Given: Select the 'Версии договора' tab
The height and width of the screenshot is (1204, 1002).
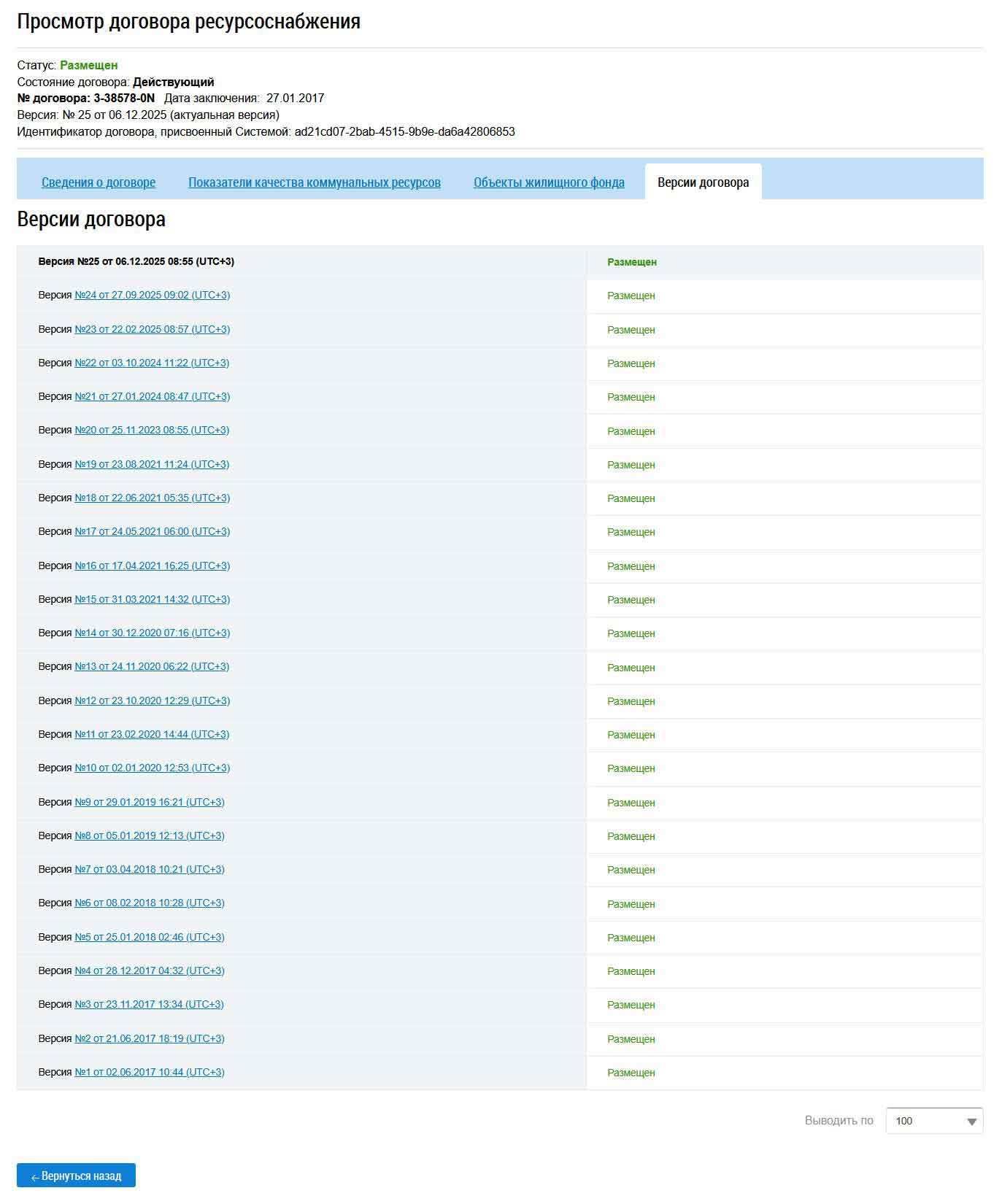Looking at the screenshot, I should click(703, 182).
